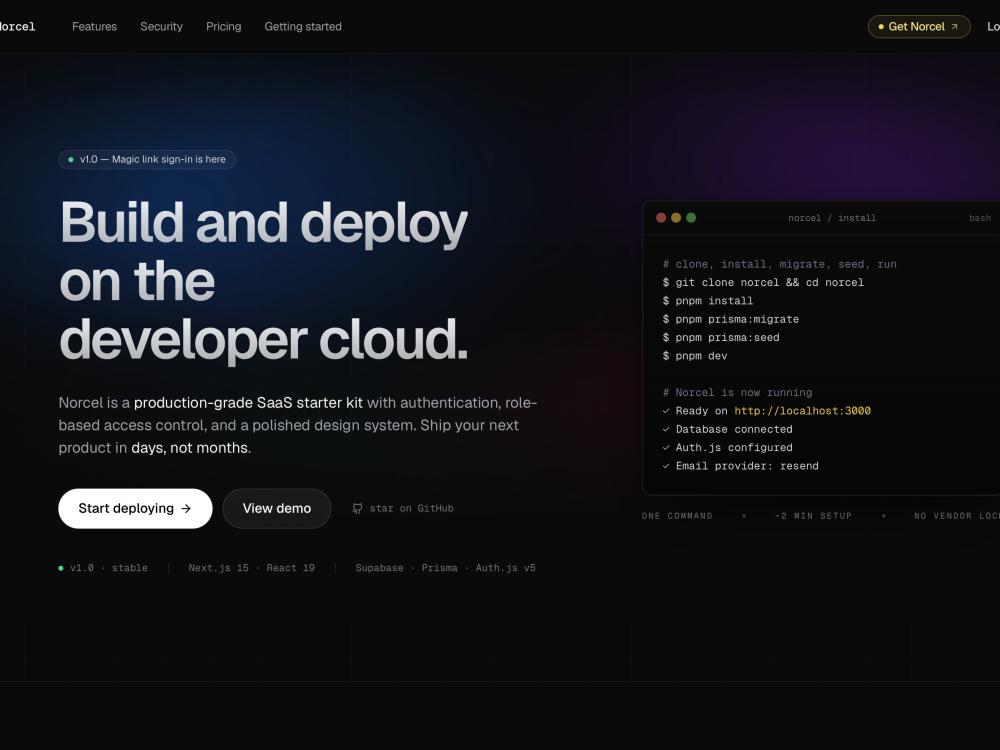
Task: Click the '~2 MIN SETUP' label
Action: tap(814, 516)
